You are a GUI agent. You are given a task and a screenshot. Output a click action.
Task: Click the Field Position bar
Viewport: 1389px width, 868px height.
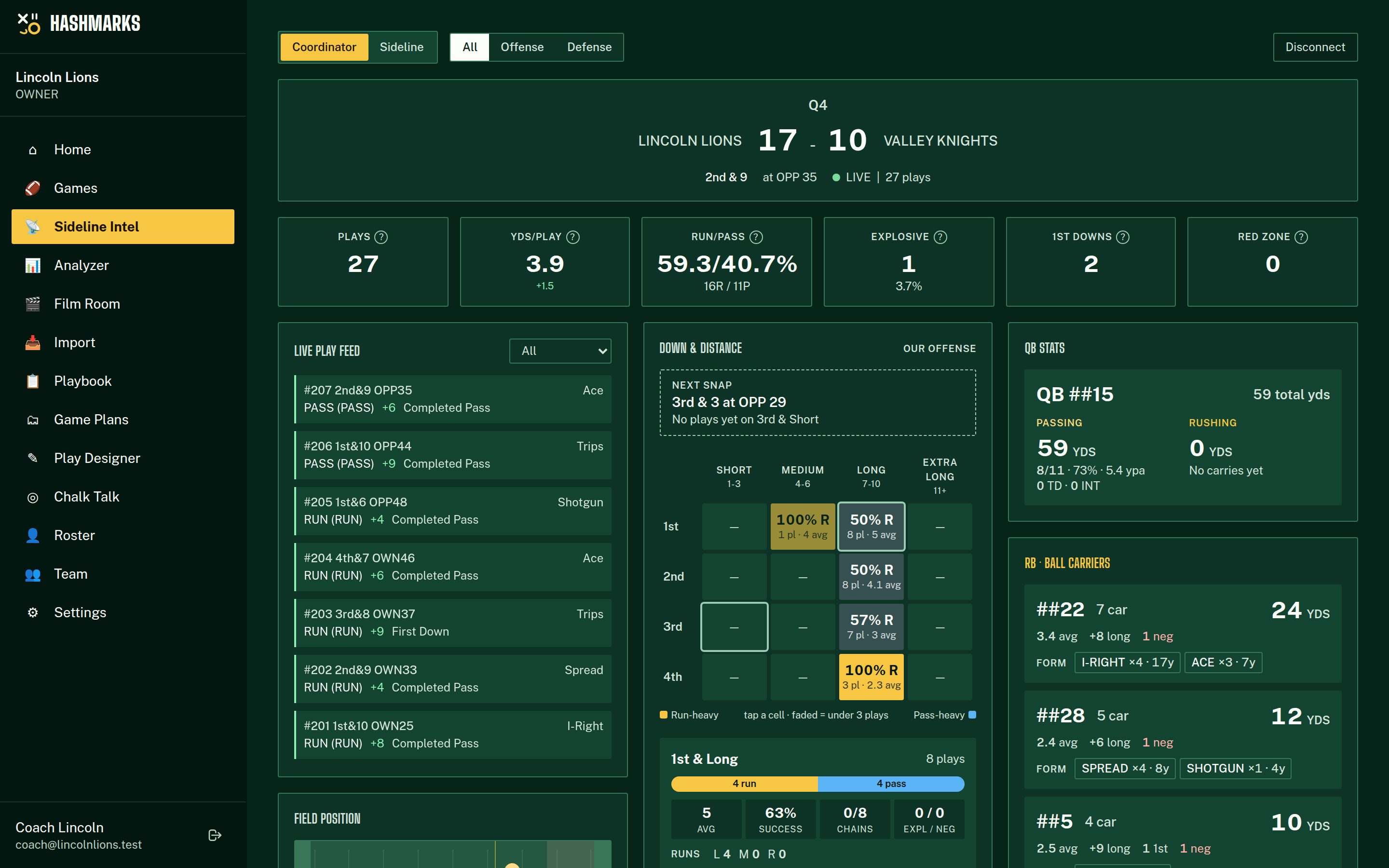tap(452, 854)
